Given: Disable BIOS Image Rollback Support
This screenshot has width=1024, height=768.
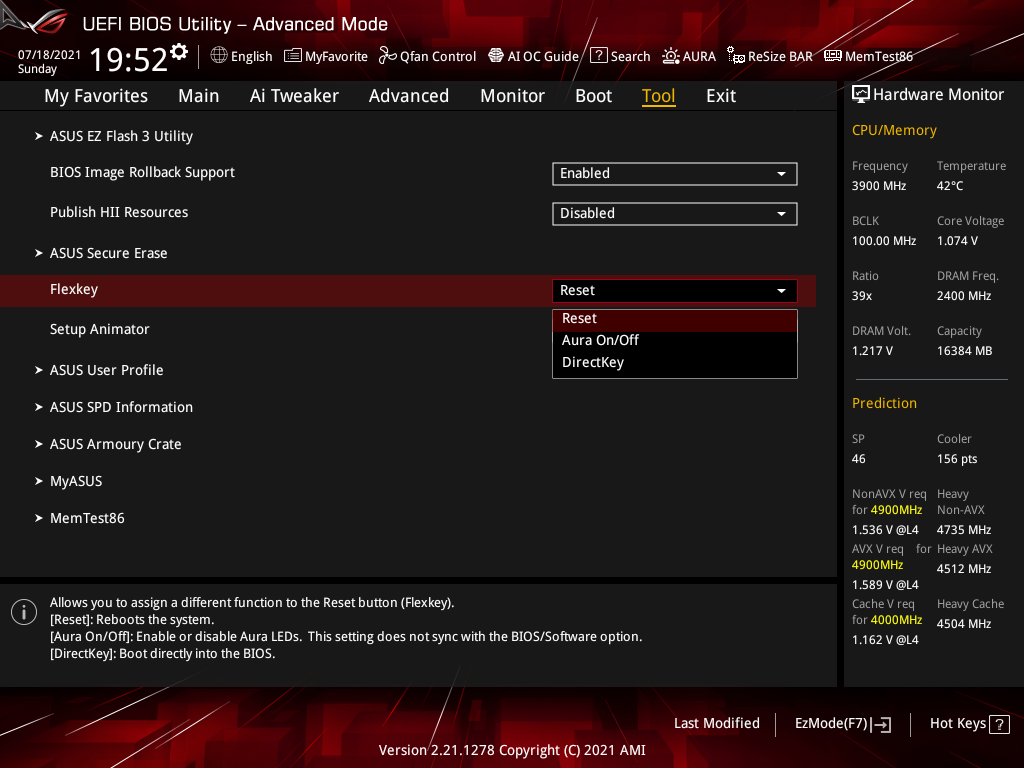Looking at the screenshot, I should 674,173.
